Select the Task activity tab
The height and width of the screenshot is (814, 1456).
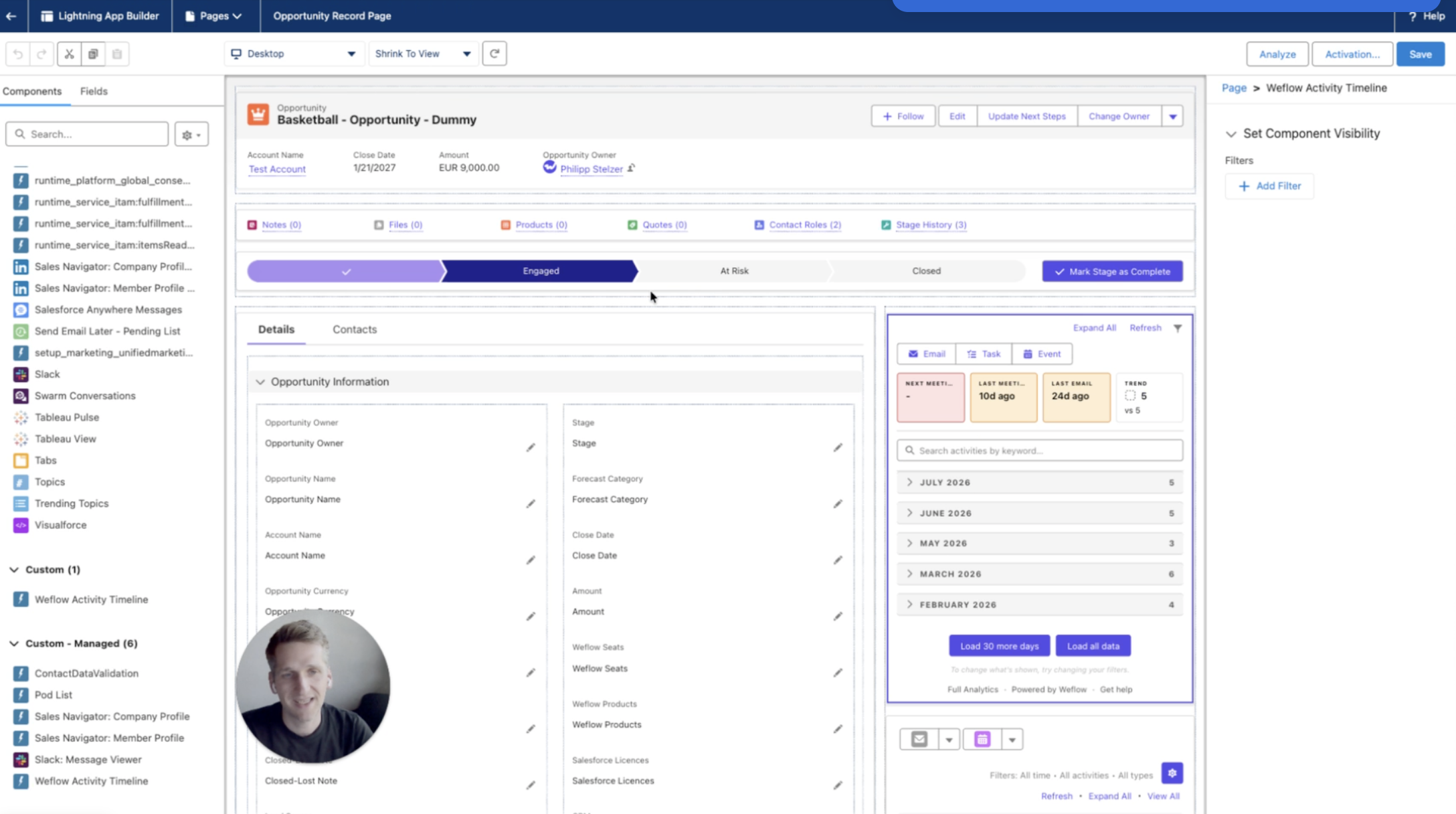[984, 354]
